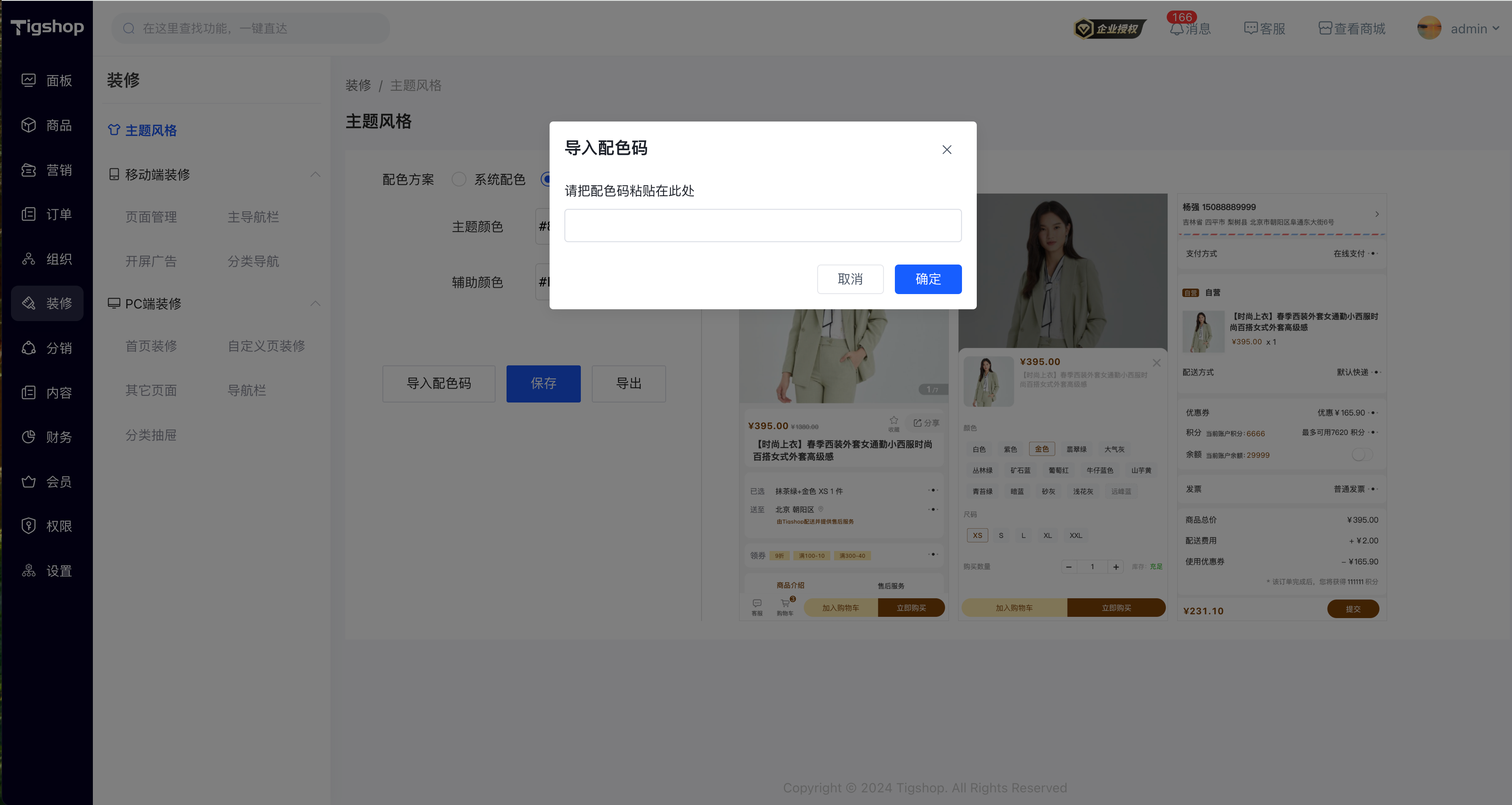
Task: Click the 消息 notification bell icon
Action: [1176, 29]
